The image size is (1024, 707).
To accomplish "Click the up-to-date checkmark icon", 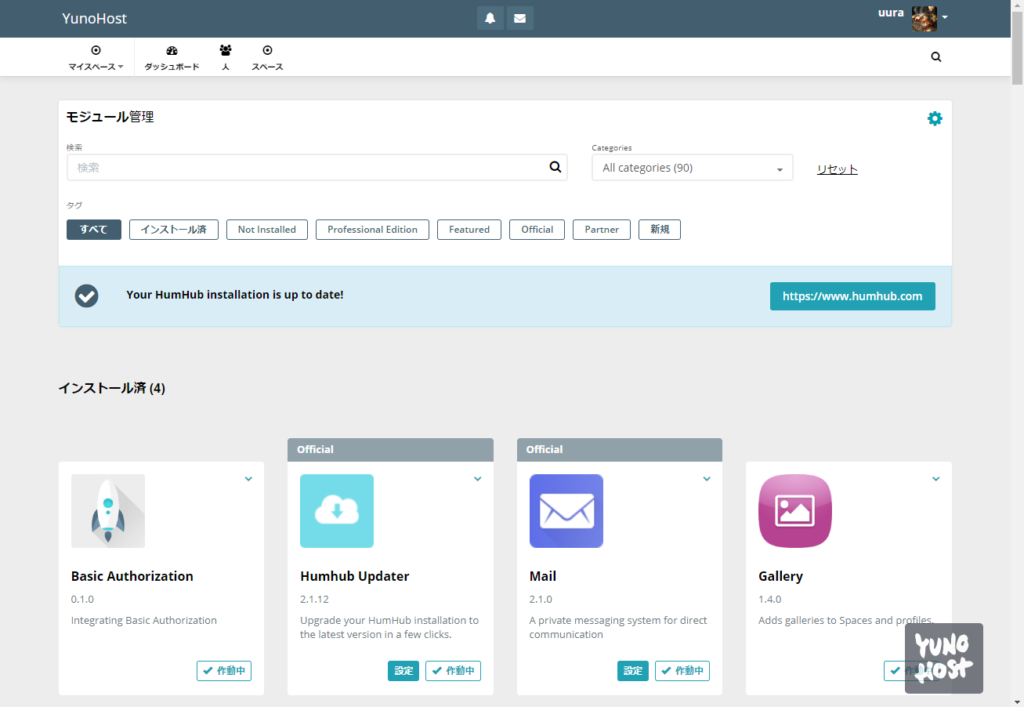I will (86, 296).
